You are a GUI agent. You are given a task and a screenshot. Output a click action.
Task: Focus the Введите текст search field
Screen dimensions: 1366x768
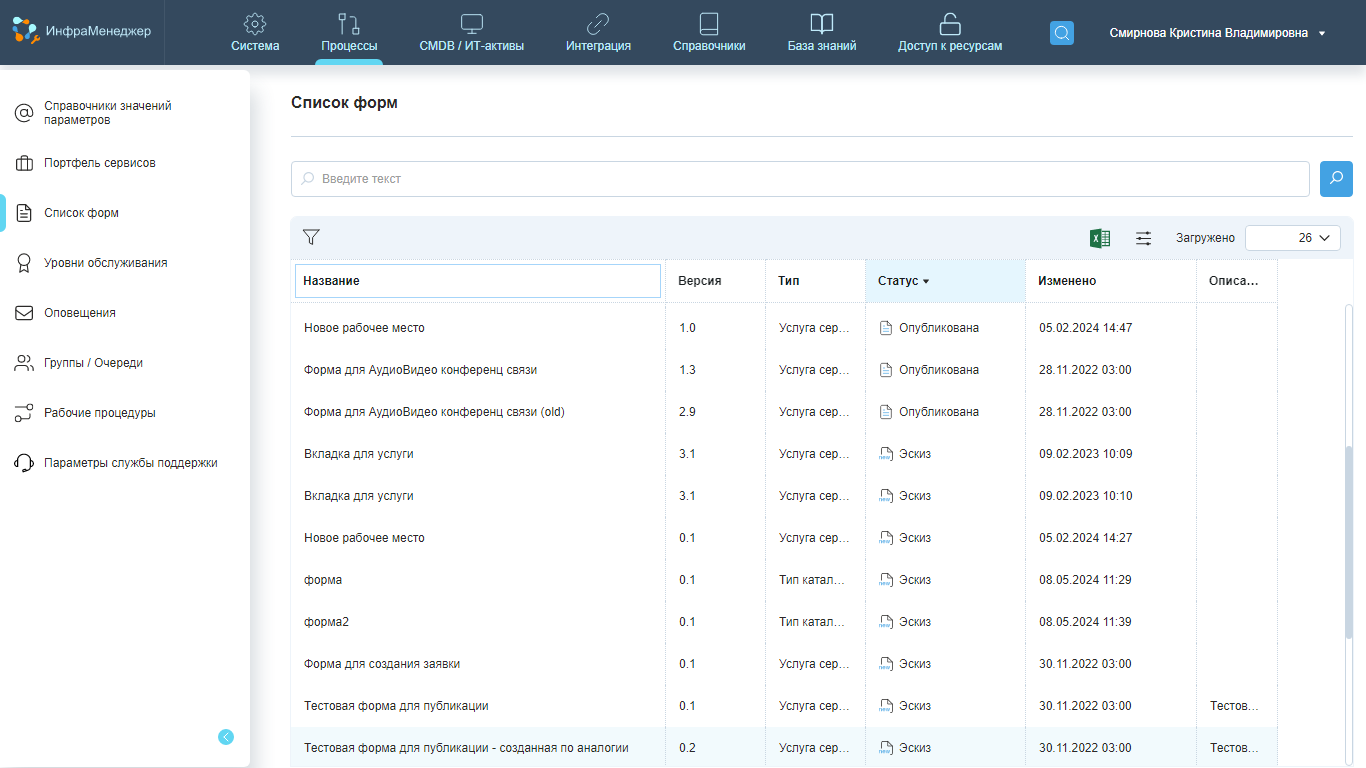800,179
